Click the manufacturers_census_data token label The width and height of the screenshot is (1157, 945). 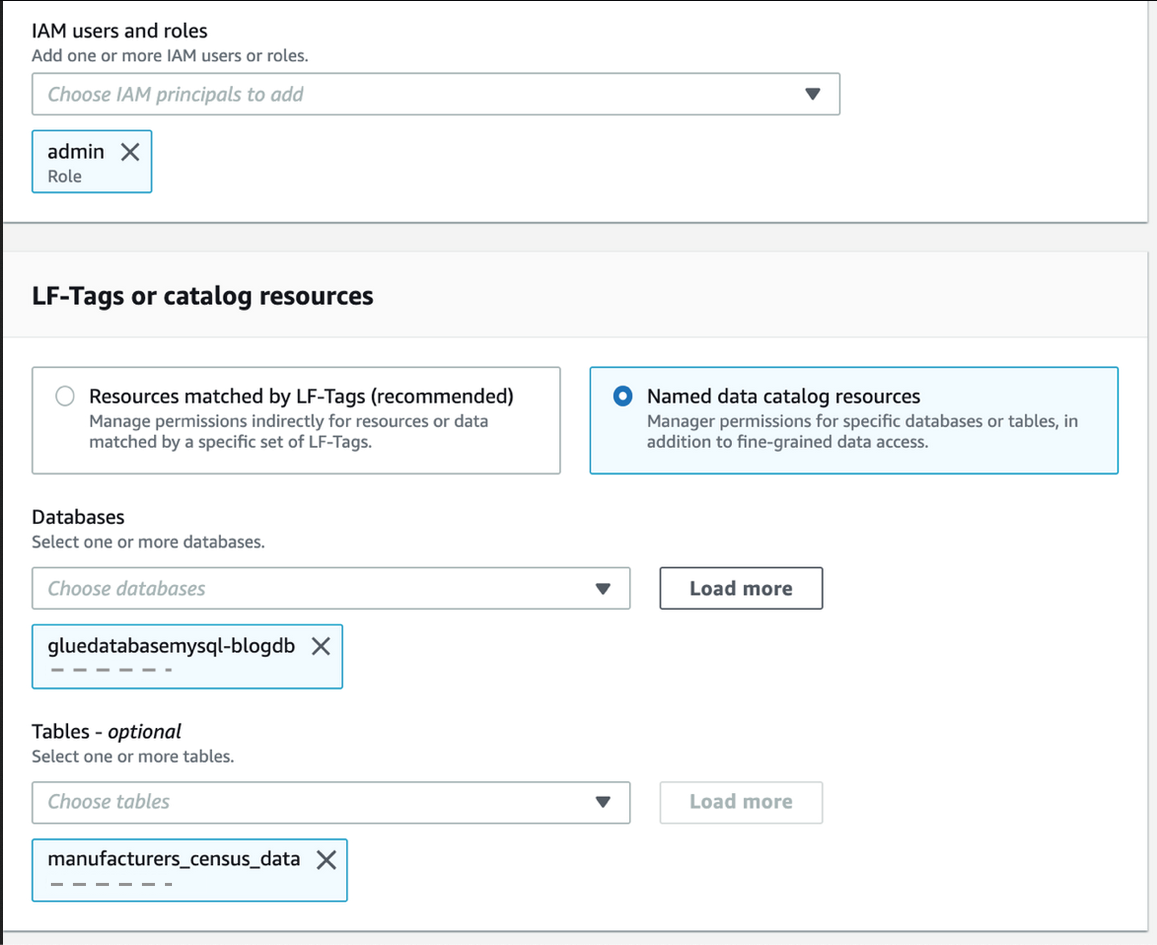click(174, 859)
